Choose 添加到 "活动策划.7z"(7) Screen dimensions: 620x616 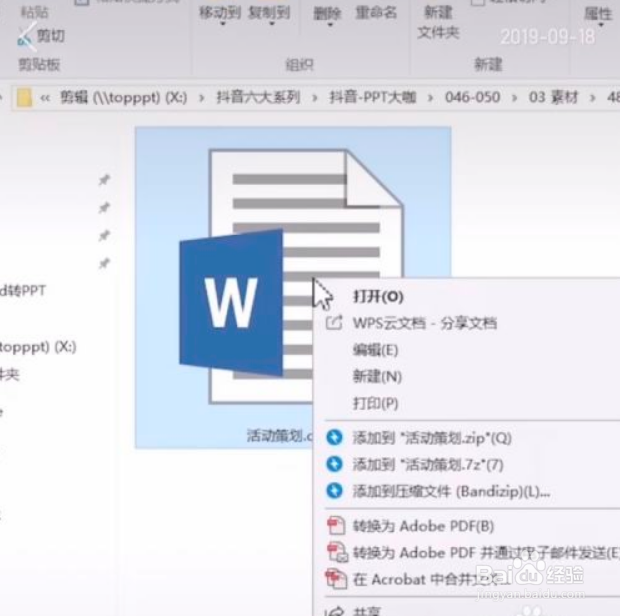pos(428,465)
